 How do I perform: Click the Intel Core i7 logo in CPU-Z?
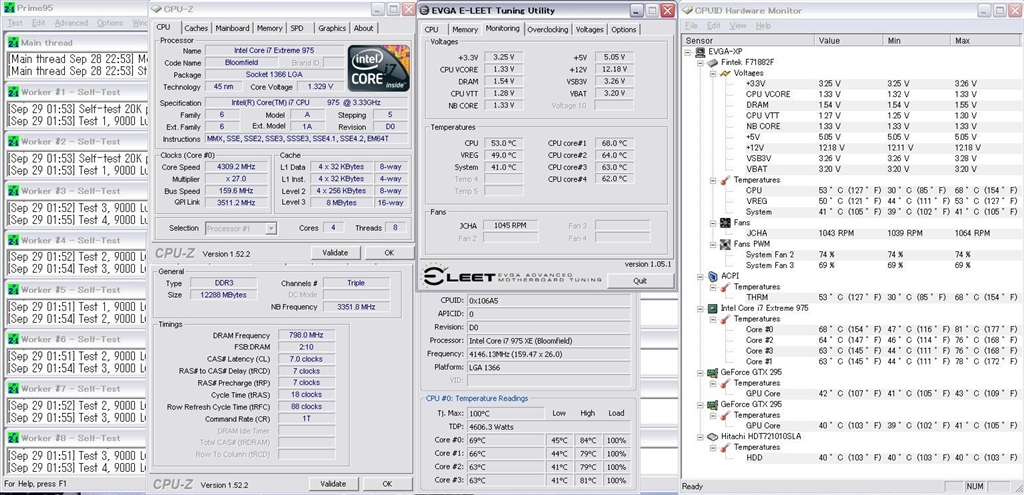click(376, 67)
